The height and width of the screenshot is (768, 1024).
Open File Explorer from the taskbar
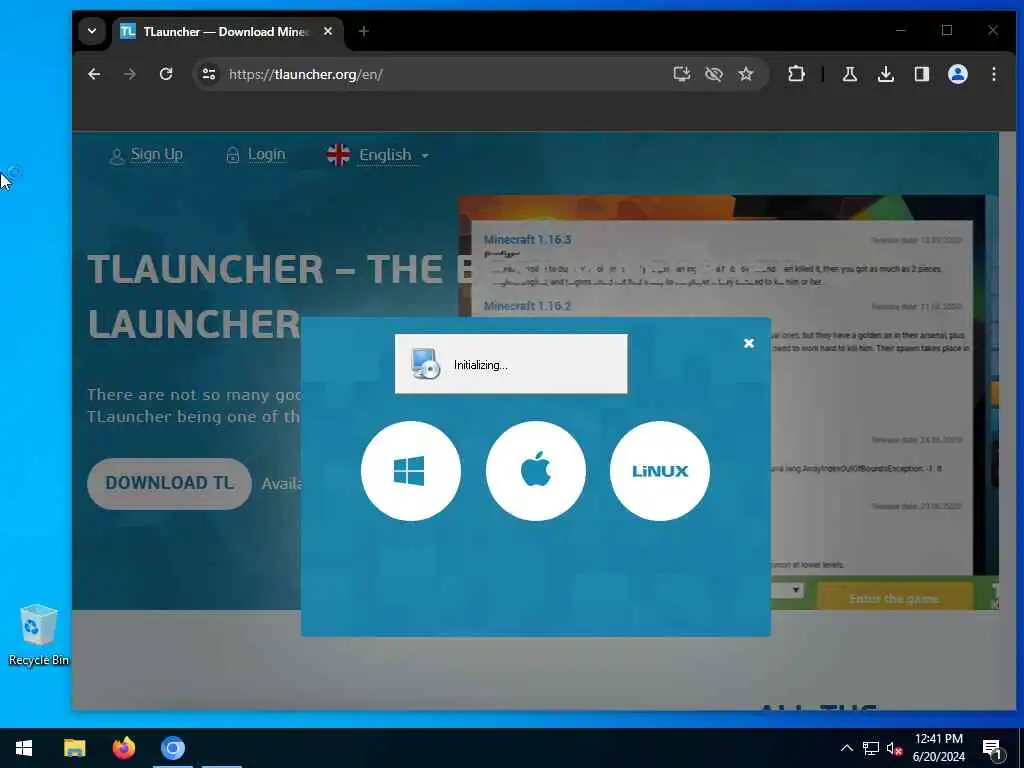click(x=74, y=748)
